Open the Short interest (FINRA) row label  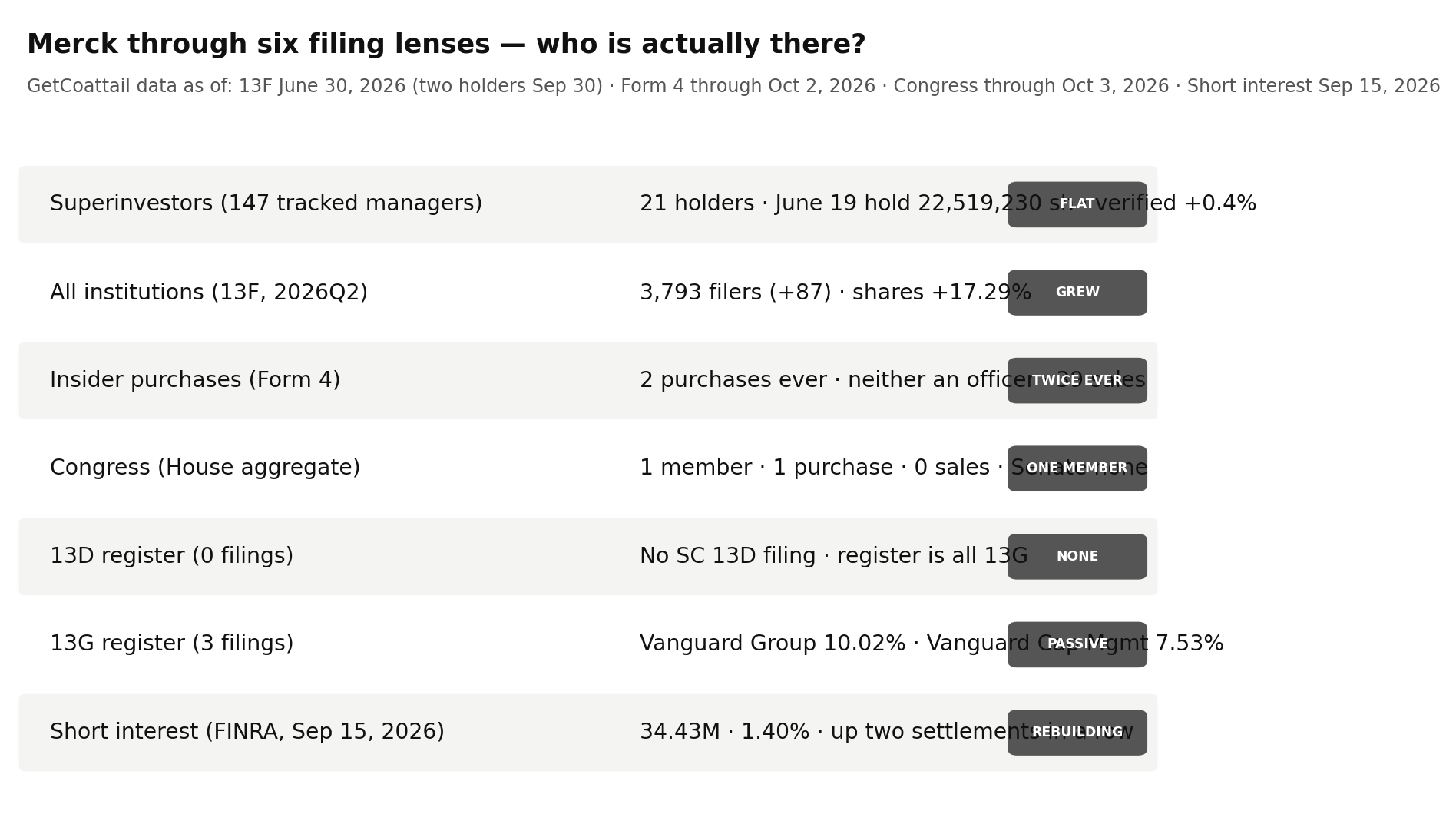[x=247, y=732]
